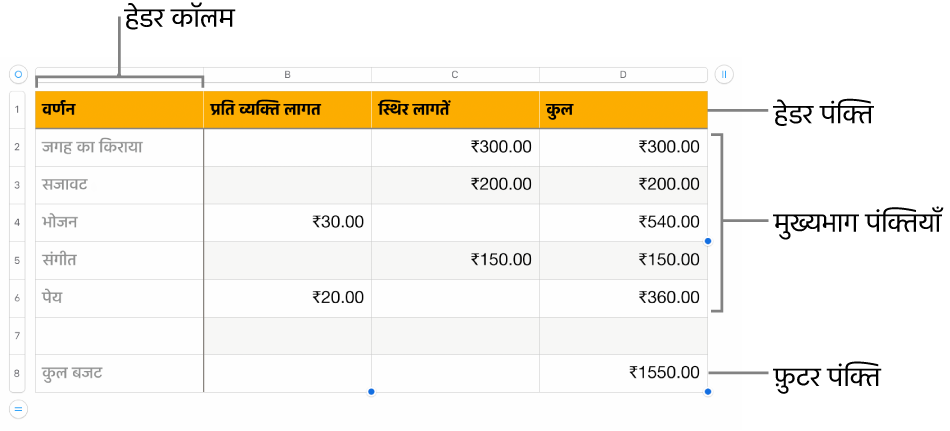Image resolution: width=950 pixels, height=431 pixels.
Task: Select row 7 number tab
Action: (x=18, y=335)
